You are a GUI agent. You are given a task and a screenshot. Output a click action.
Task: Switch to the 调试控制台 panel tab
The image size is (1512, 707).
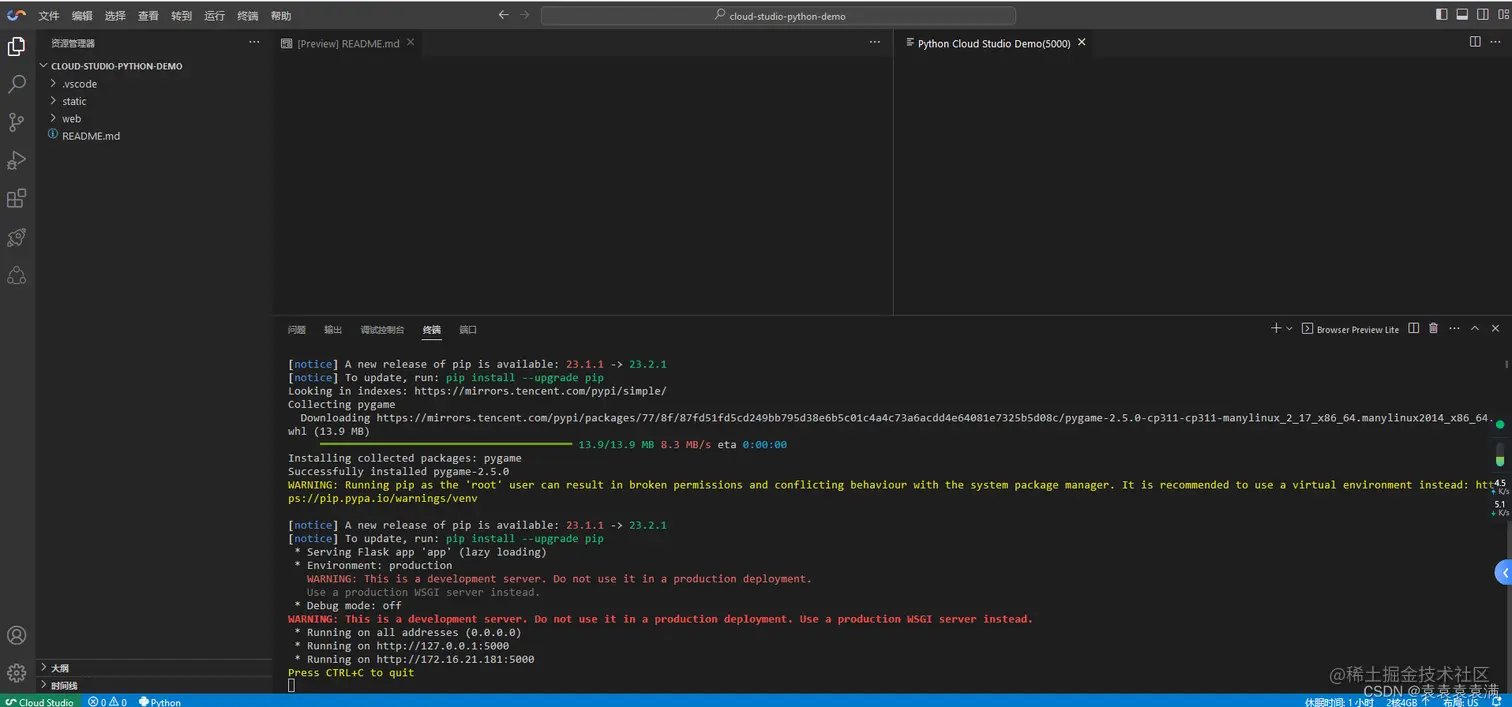(x=382, y=330)
